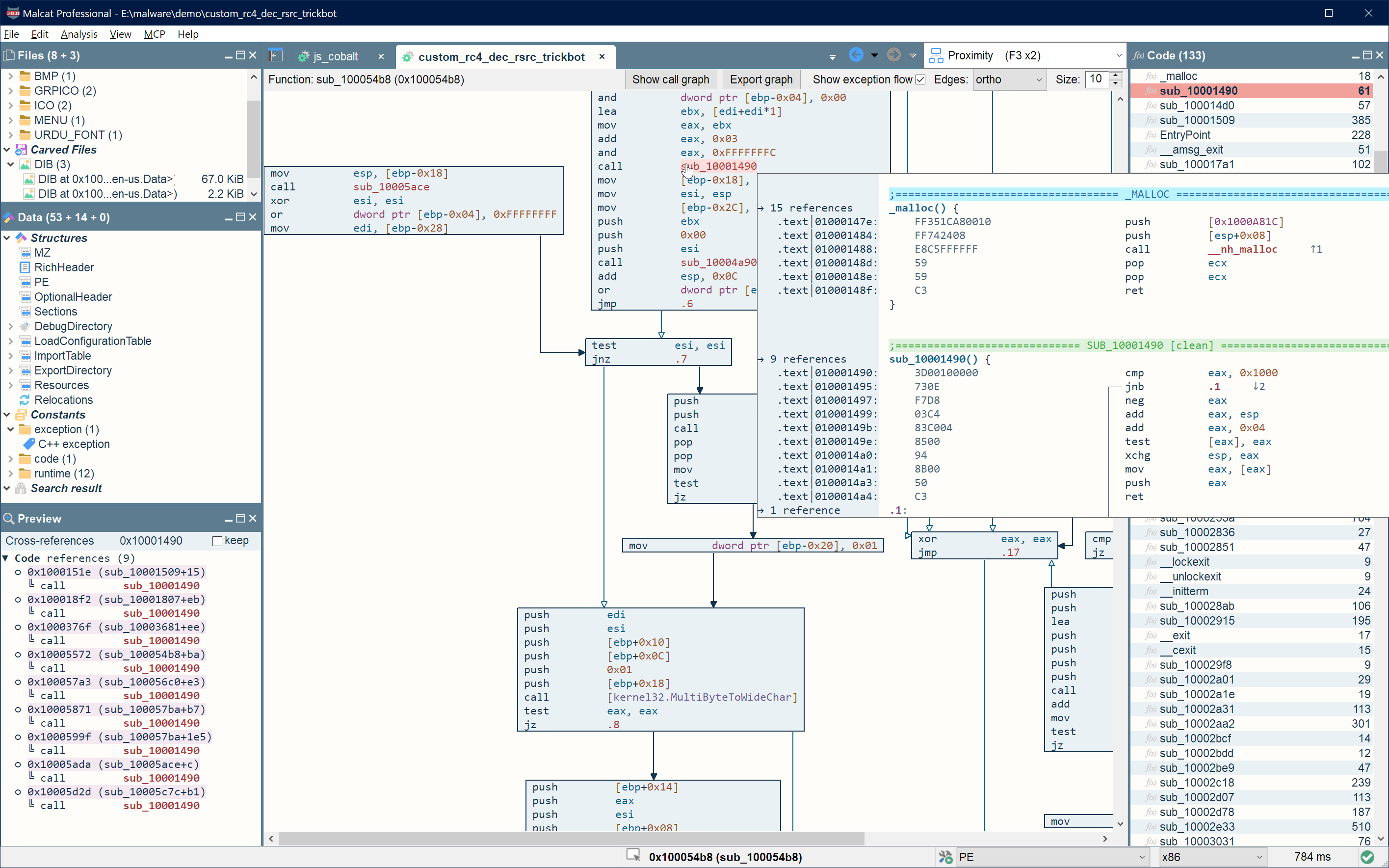
Task: Collapse the Code references (9) list
Action: [x=6, y=558]
